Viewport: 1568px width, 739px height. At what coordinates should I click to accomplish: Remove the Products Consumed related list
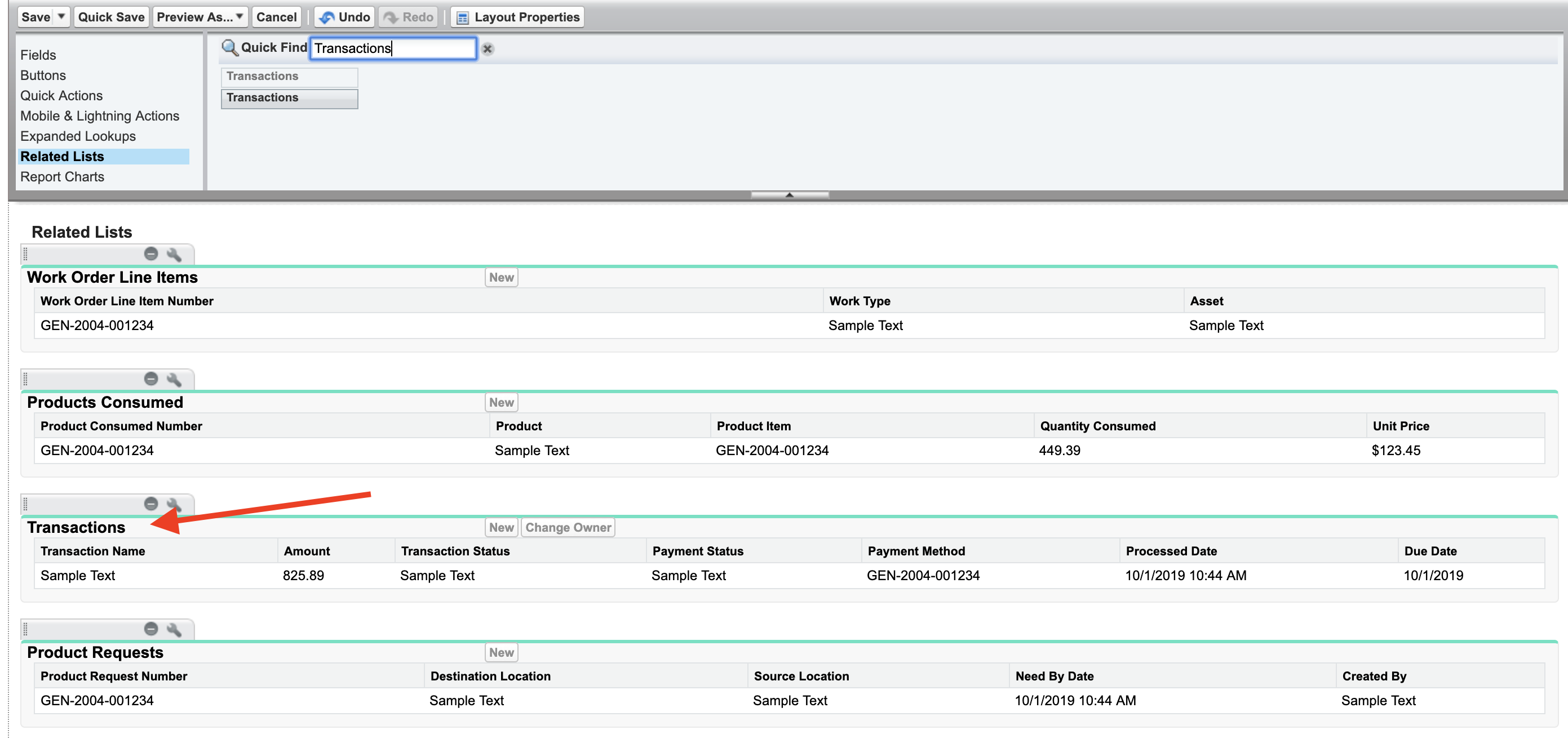pos(151,379)
